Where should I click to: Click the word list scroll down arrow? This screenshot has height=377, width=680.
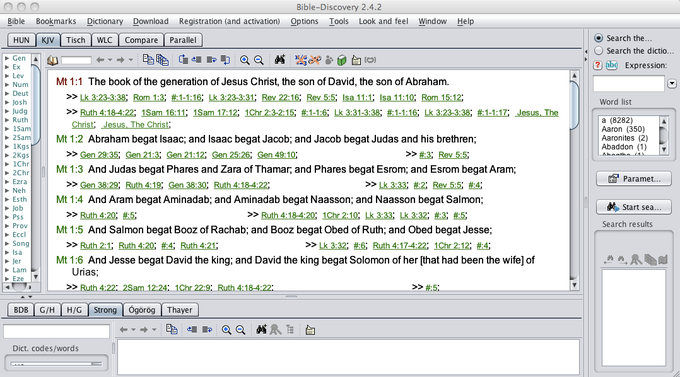coord(663,150)
